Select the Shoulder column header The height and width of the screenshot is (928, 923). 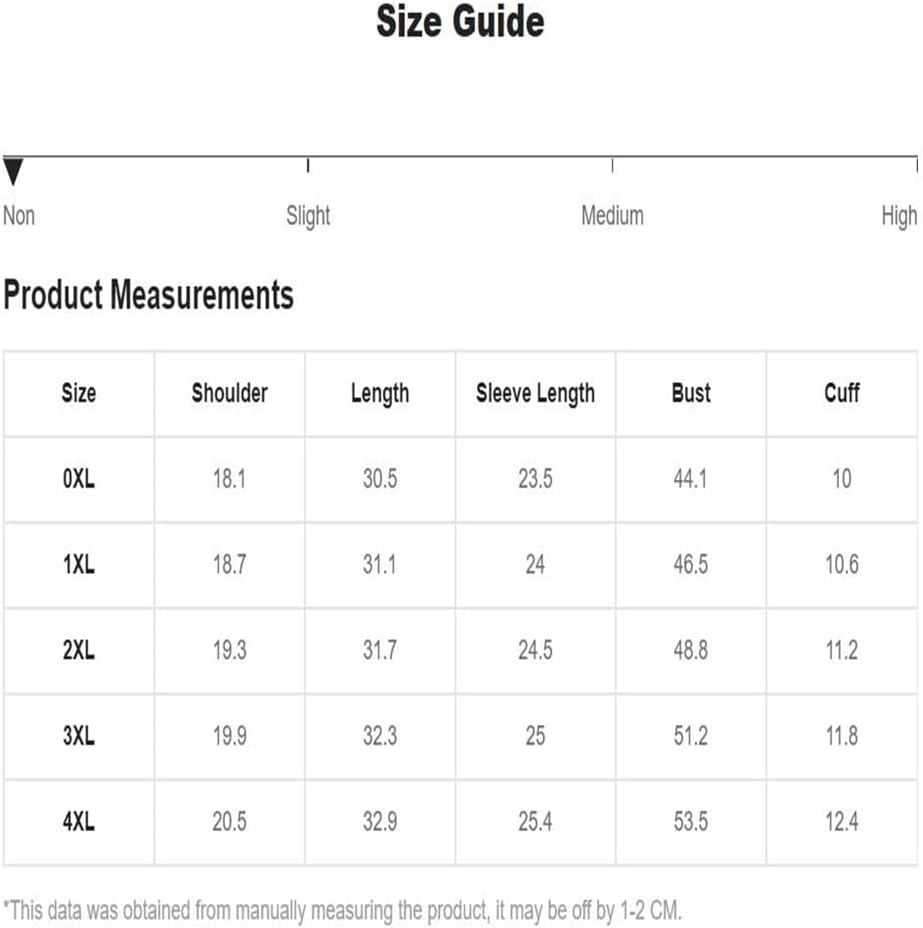pyautogui.click(x=230, y=393)
